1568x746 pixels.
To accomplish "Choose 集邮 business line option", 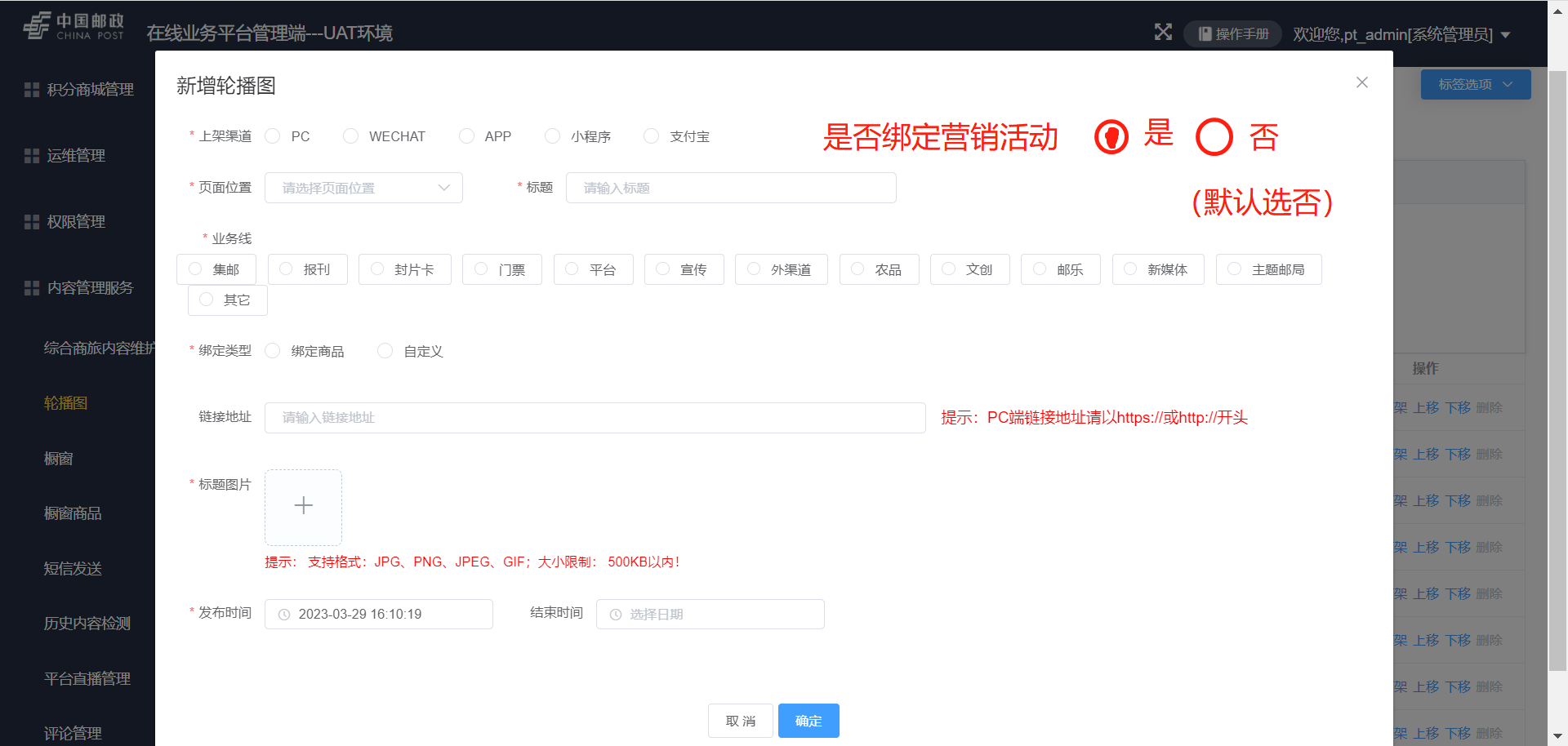I will (x=216, y=269).
